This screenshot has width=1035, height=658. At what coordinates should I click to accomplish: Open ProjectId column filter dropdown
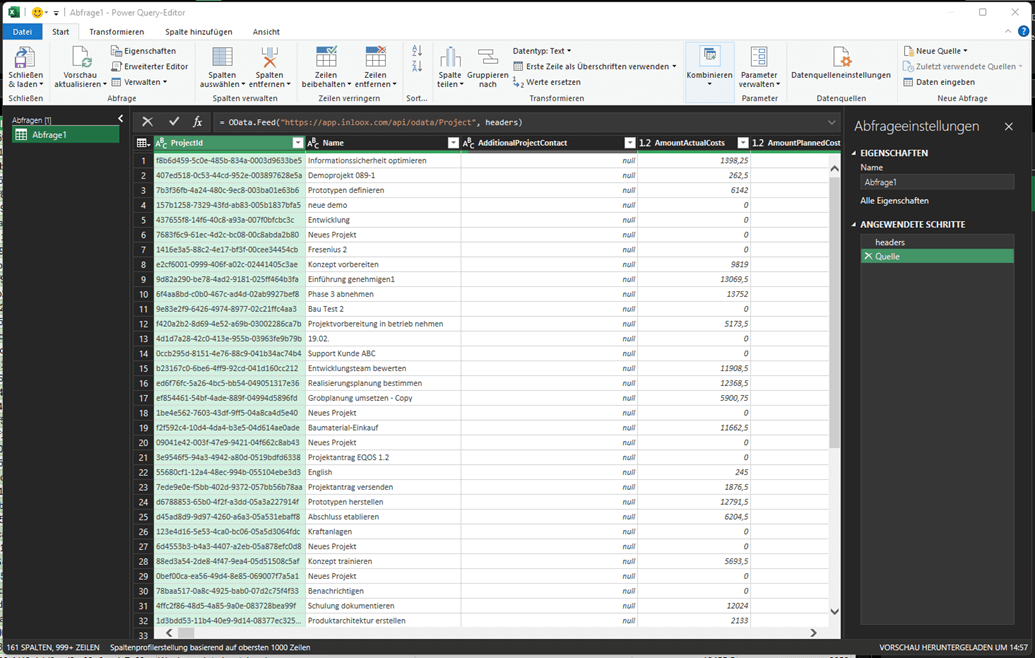pos(298,143)
